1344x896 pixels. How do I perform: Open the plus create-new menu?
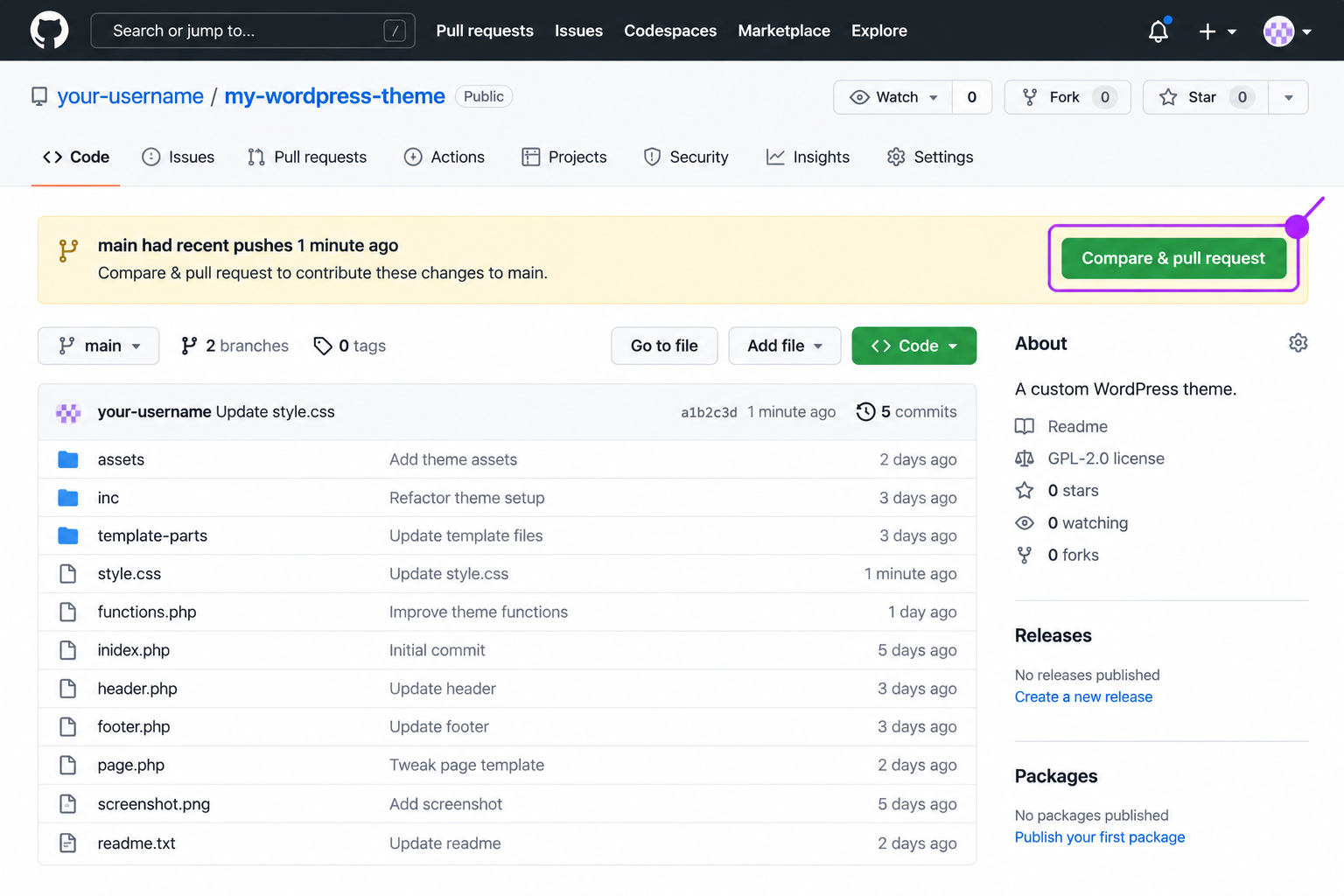pyautogui.click(x=1217, y=31)
